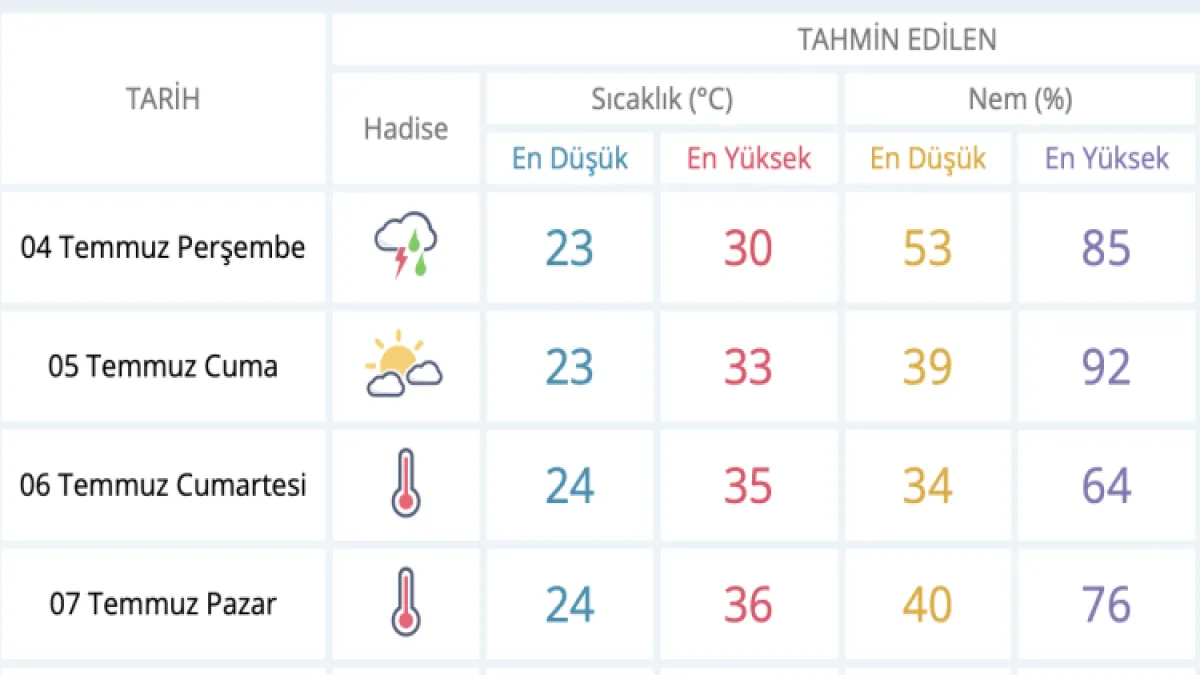The image size is (1200, 675).
Task: Select the 07 Temmuz Pazar date cell
Action: [163, 604]
